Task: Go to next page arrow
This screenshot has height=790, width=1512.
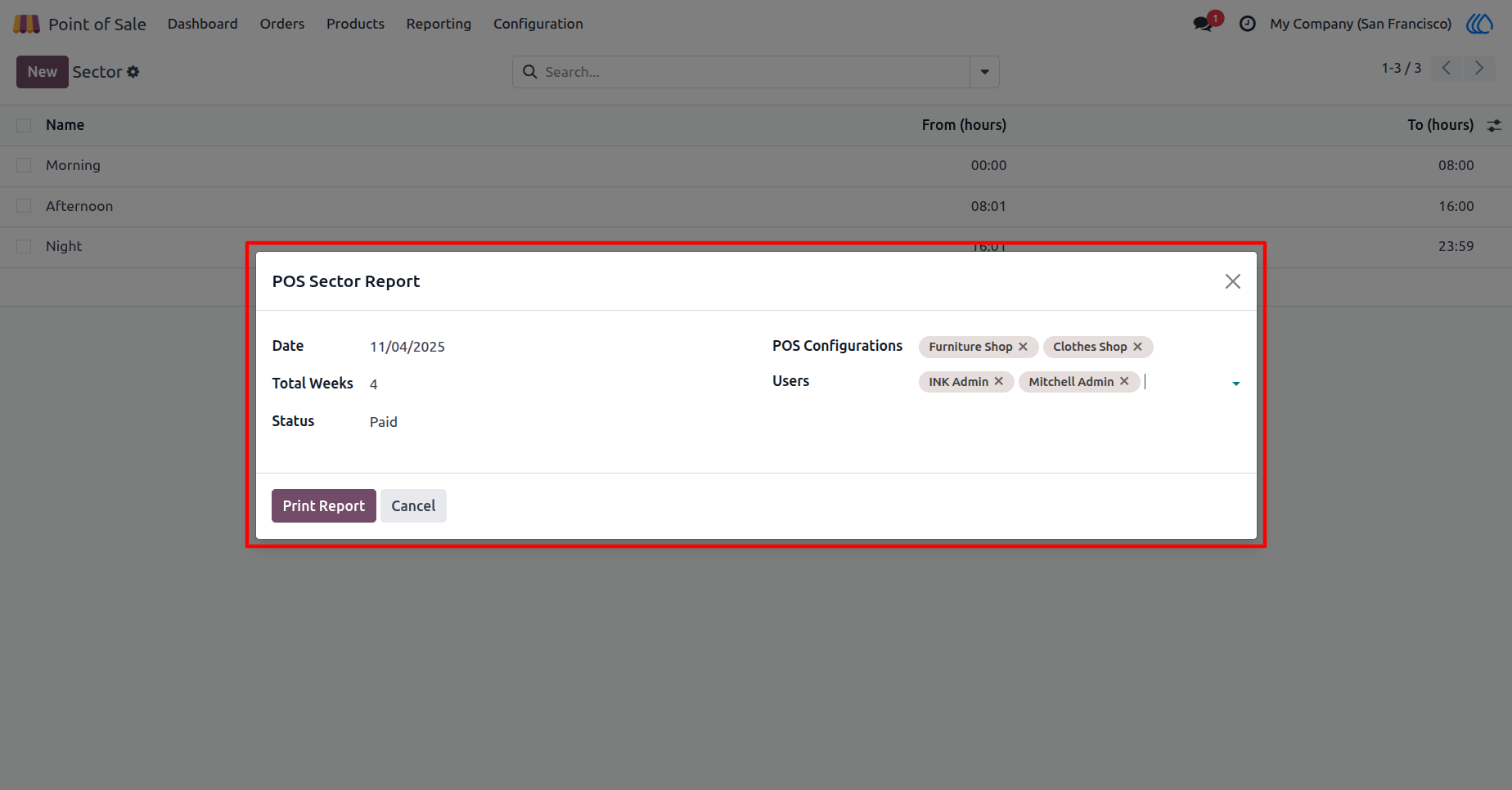Action: [1479, 68]
